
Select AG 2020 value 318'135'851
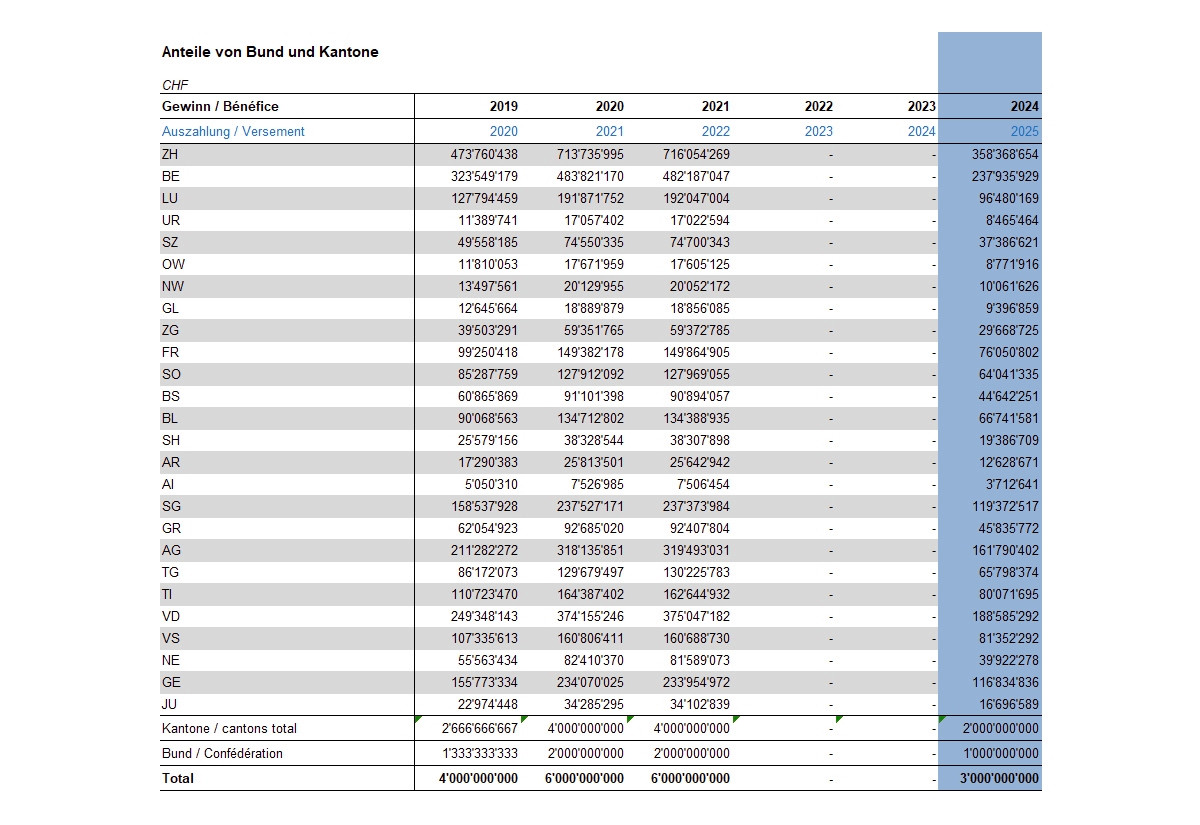point(590,551)
